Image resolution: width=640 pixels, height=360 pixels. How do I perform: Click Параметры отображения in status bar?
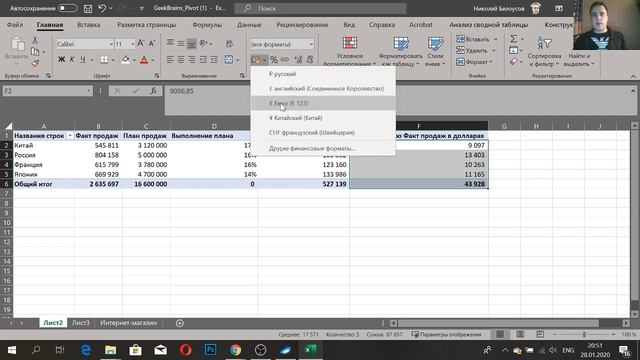point(447,334)
